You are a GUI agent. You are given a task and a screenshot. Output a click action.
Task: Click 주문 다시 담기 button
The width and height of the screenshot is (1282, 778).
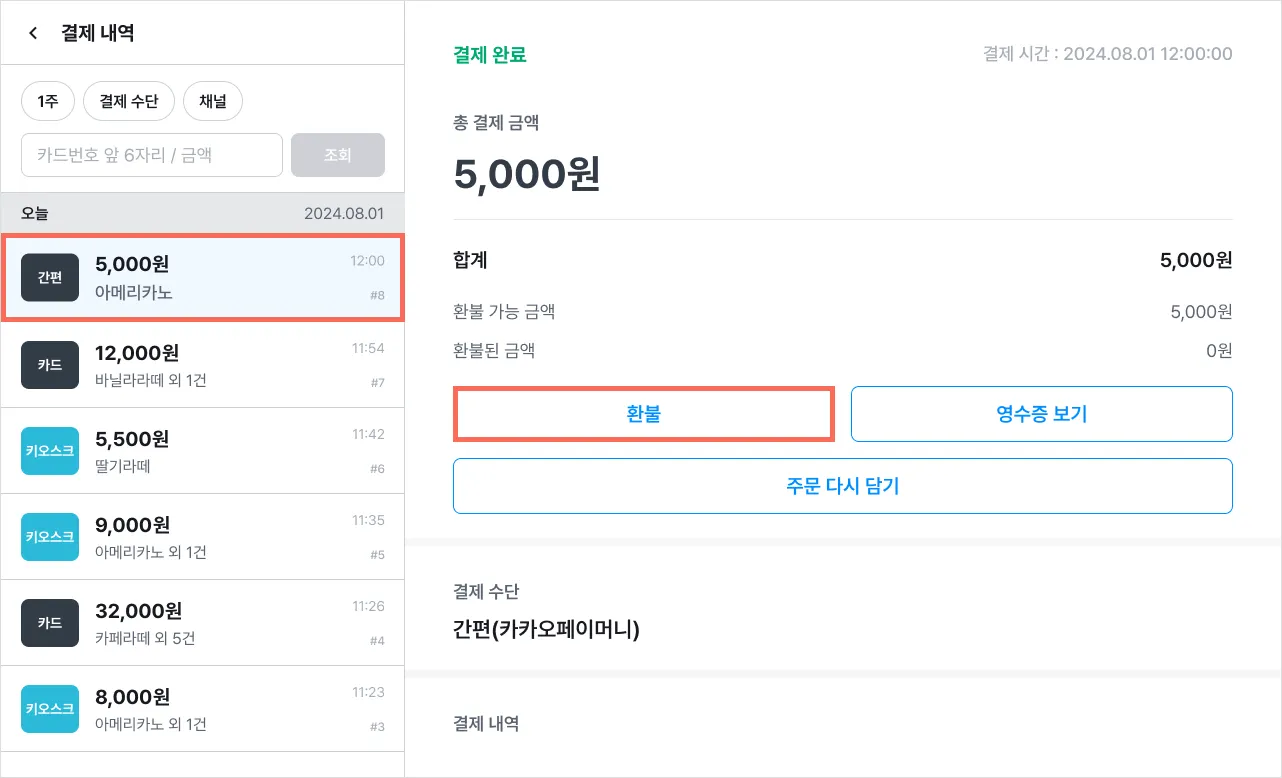(842, 486)
